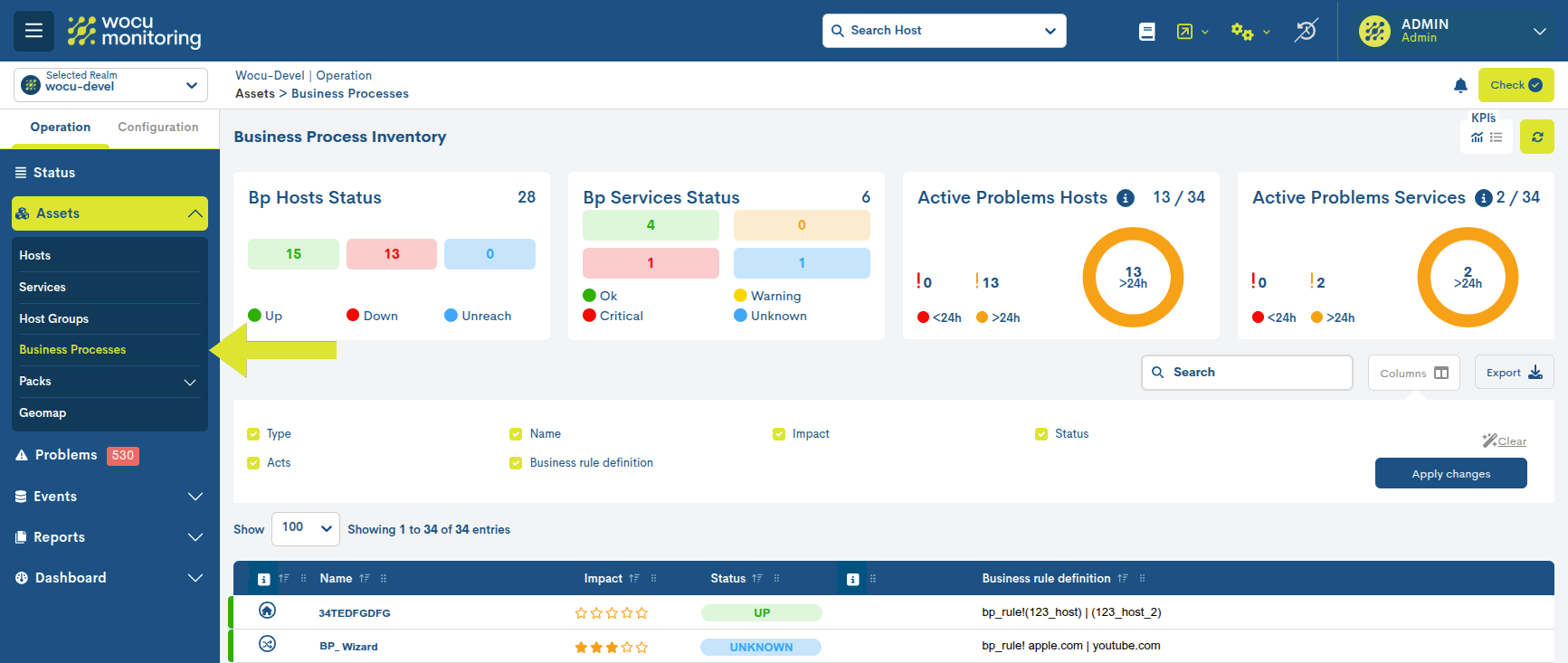Click the BP_Wizard three-star impact rating

tap(612, 648)
